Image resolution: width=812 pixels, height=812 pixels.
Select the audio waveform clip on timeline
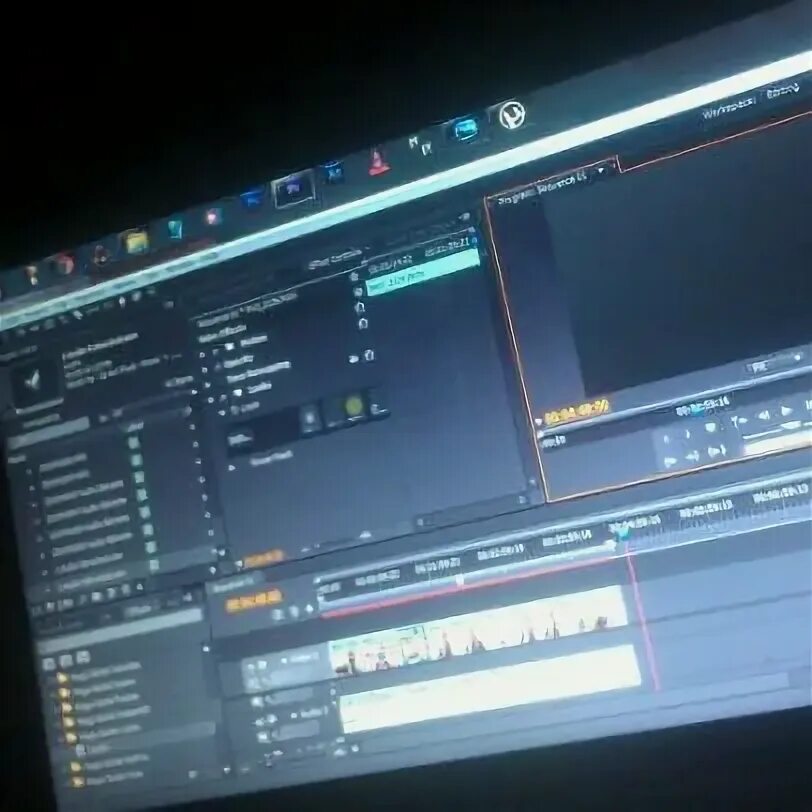489,689
